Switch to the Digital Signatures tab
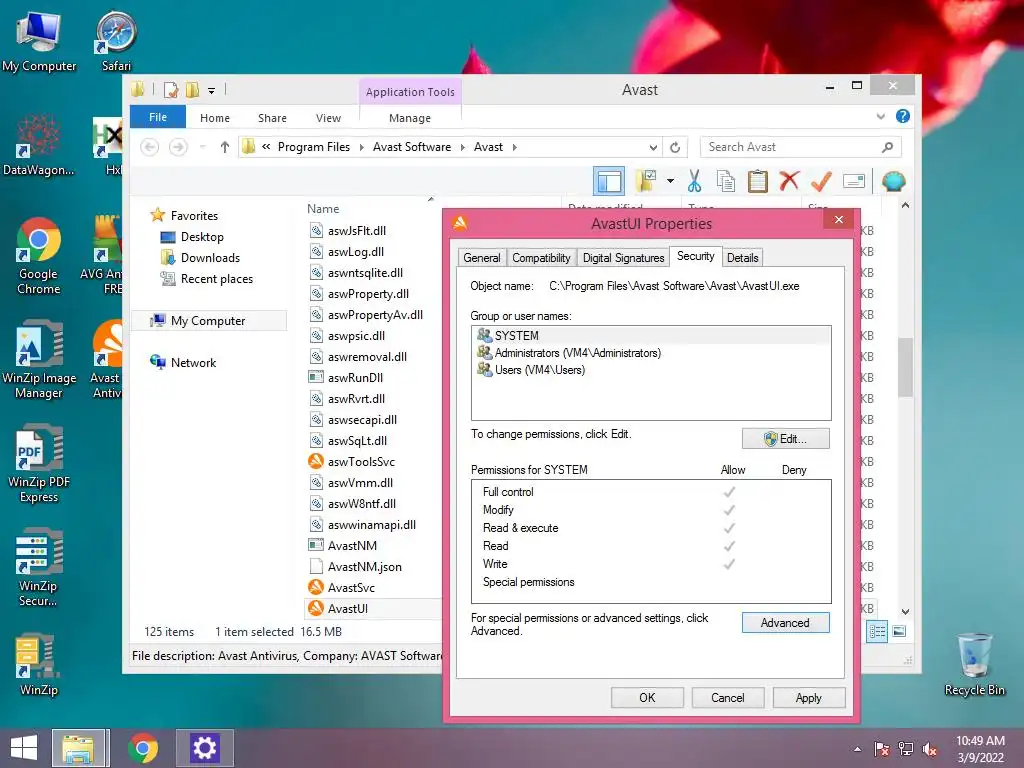Viewport: 1024px width, 768px height. (x=624, y=258)
